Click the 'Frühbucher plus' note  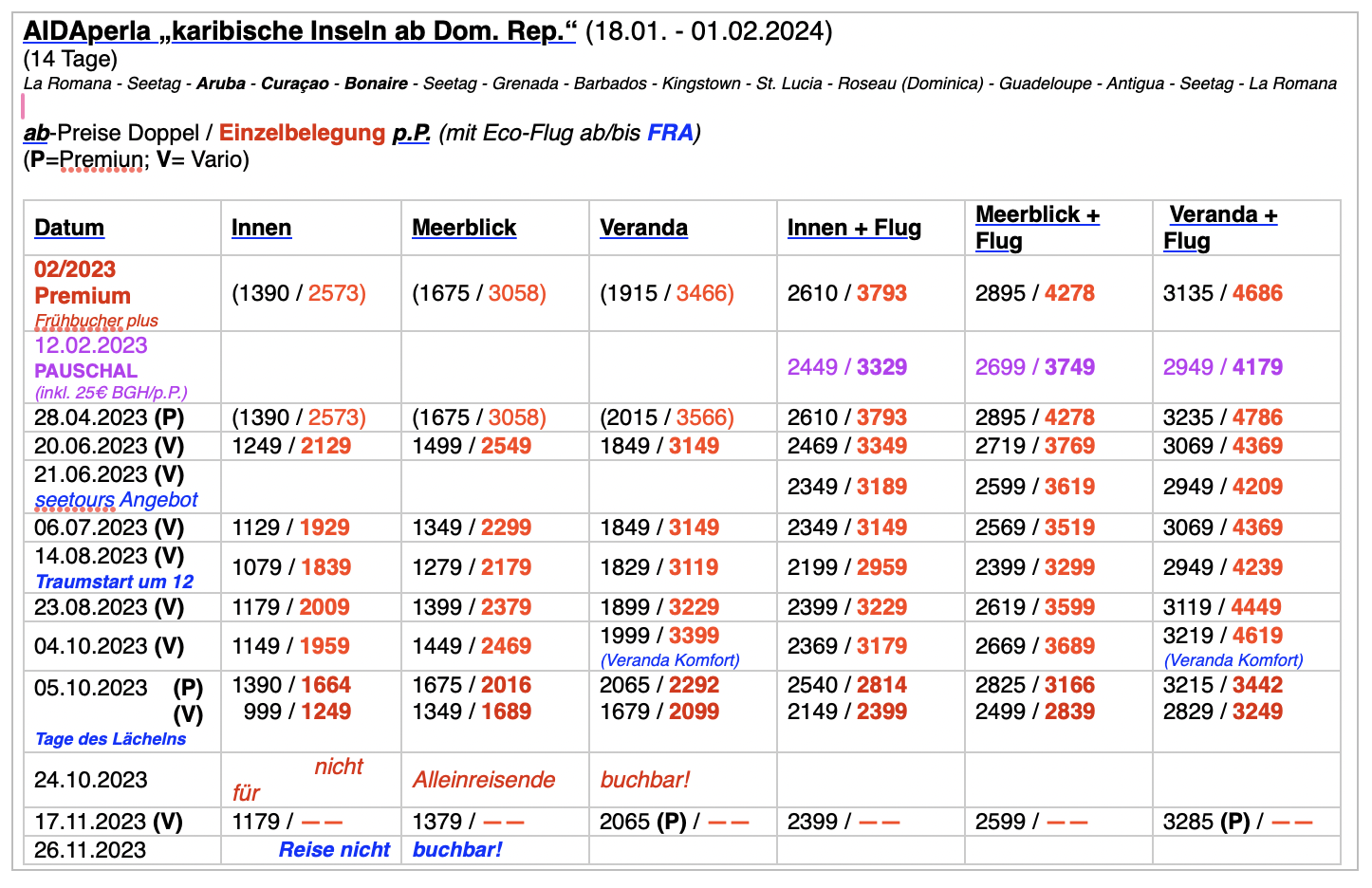(x=96, y=321)
